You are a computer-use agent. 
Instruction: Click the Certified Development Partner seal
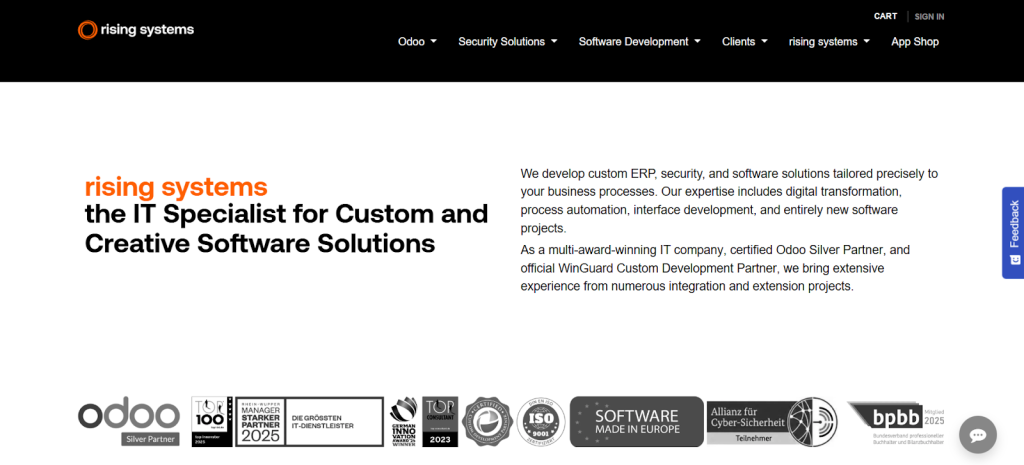coord(487,422)
